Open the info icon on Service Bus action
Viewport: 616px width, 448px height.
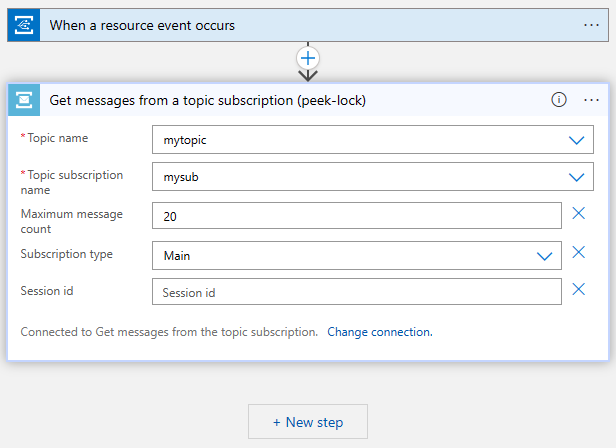point(559,100)
